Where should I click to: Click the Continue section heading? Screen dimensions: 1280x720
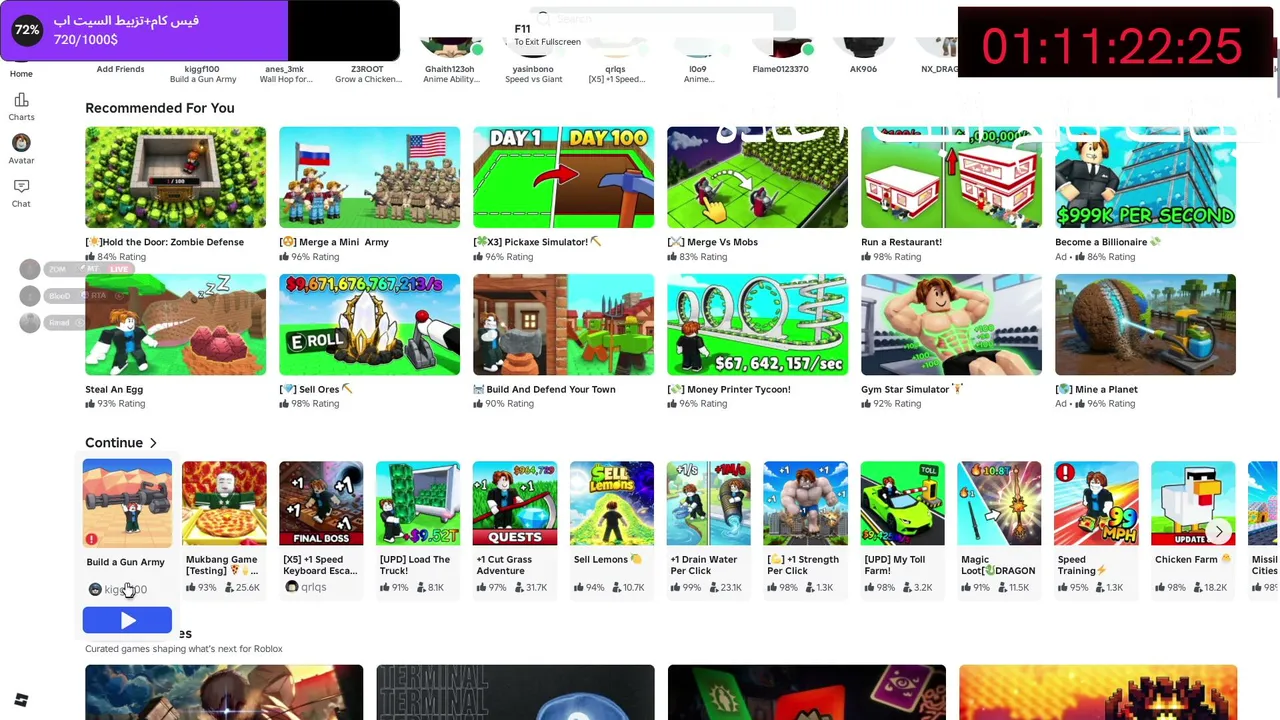[x=114, y=443]
